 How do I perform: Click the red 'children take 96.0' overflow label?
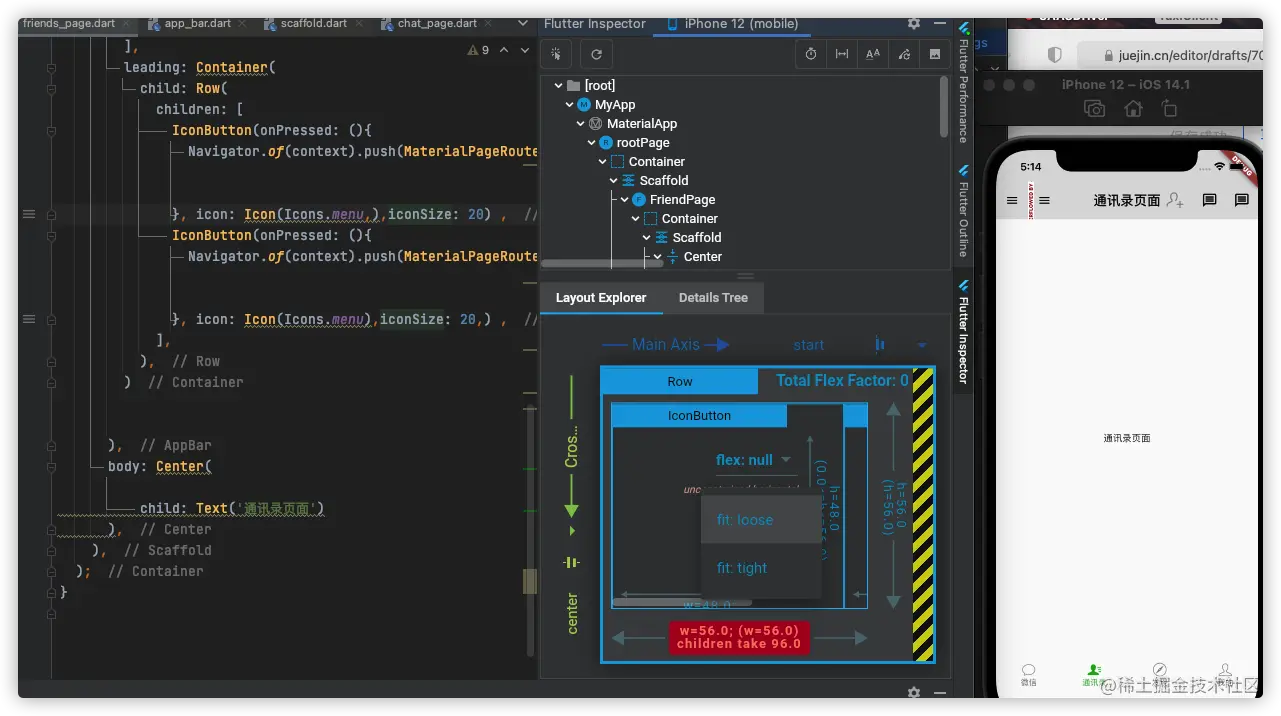[x=739, y=637]
